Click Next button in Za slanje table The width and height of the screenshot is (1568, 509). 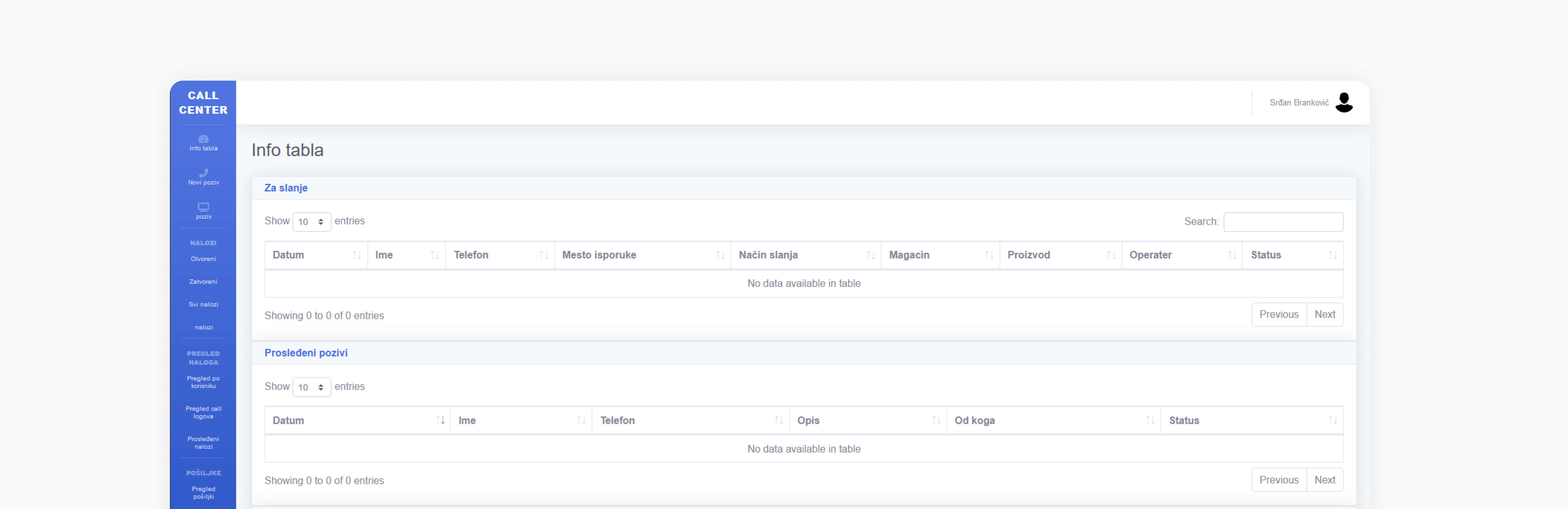1325,314
